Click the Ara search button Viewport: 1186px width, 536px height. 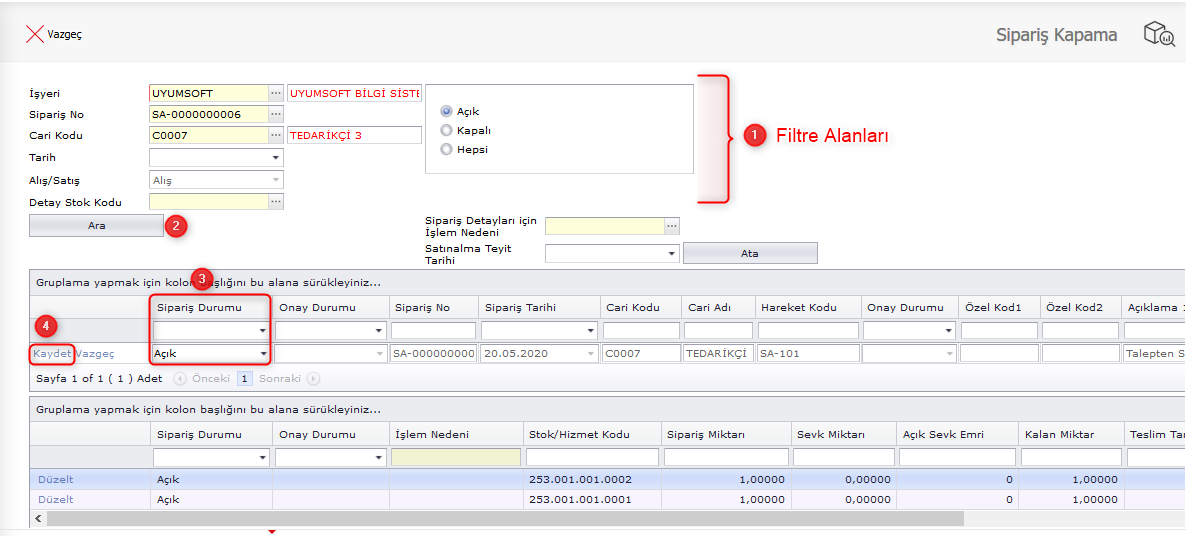point(96,226)
